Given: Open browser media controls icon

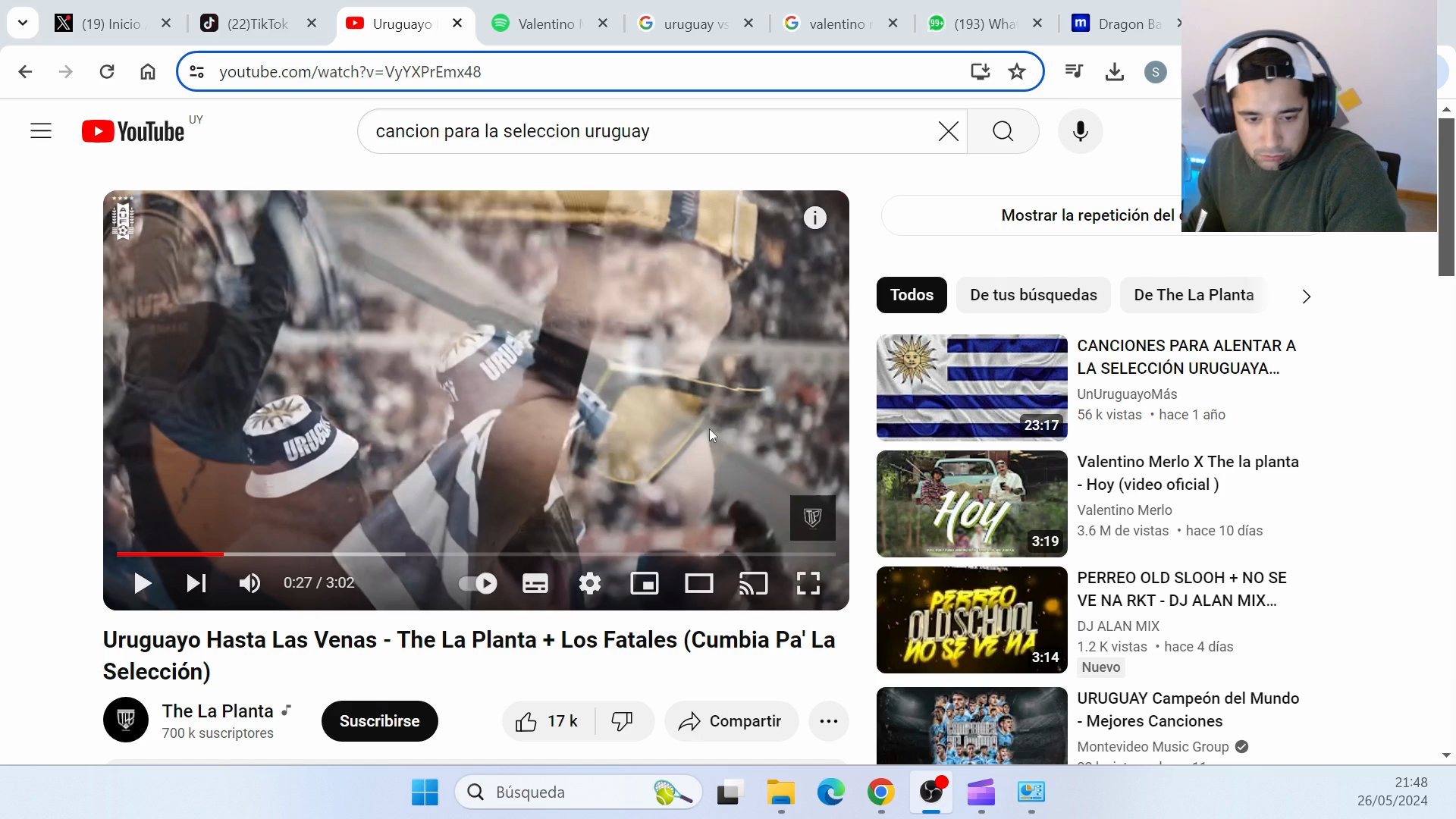Looking at the screenshot, I should click(x=1074, y=71).
